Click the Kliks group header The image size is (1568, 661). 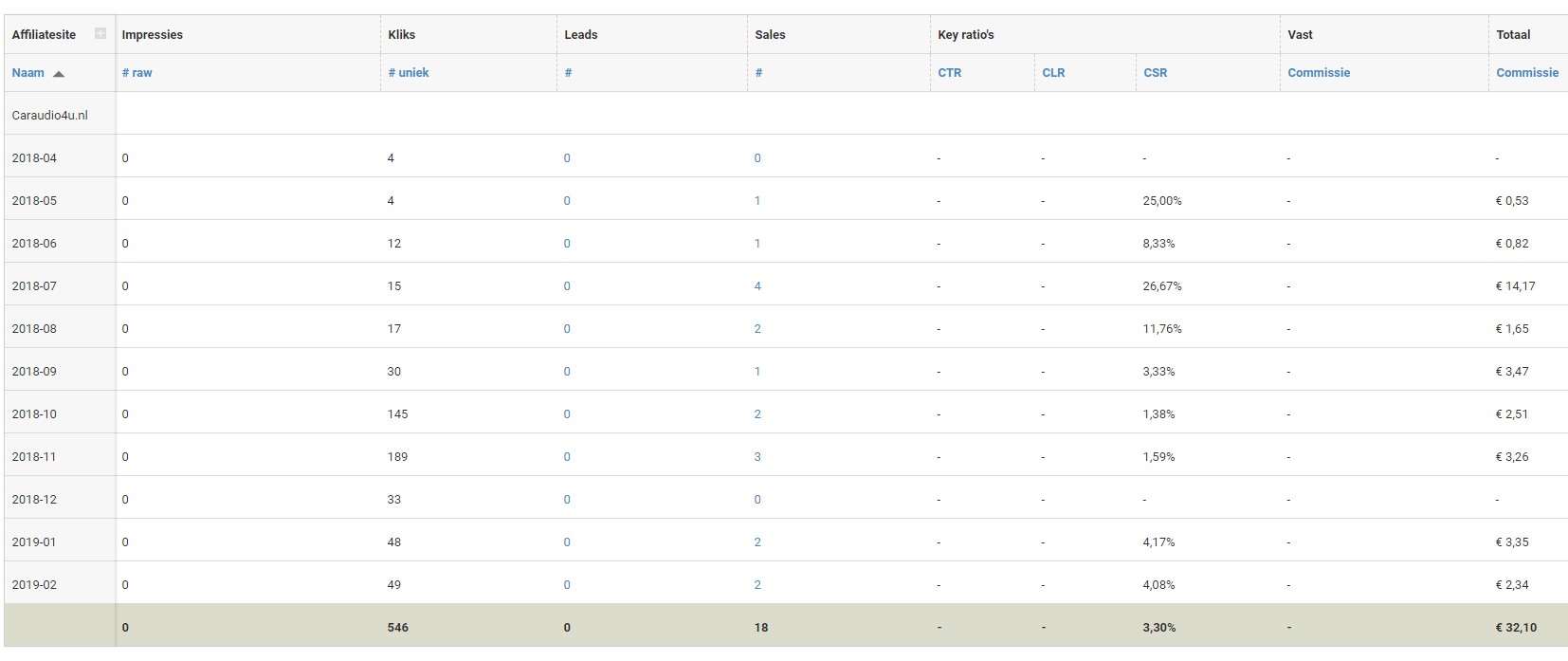[402, 34]
